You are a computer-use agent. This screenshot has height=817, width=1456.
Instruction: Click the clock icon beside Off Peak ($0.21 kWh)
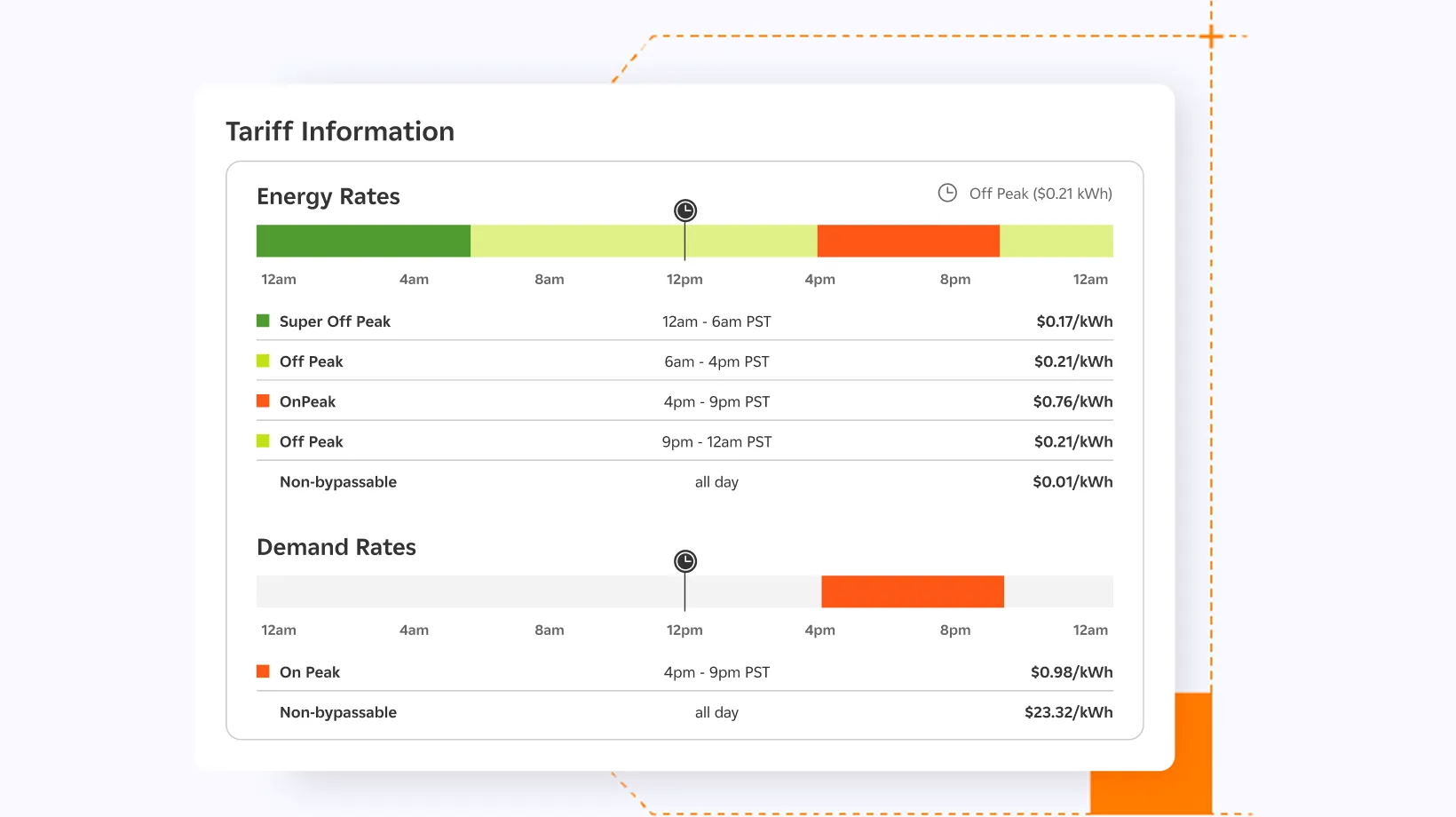click(x=947, y=193)
